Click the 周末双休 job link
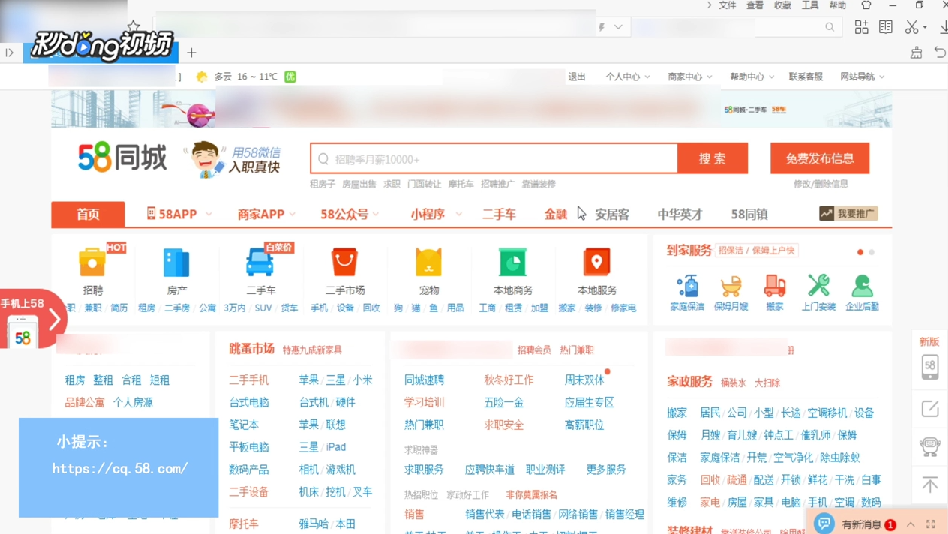Viewport: 948px width, 534px height. point(584,380)
